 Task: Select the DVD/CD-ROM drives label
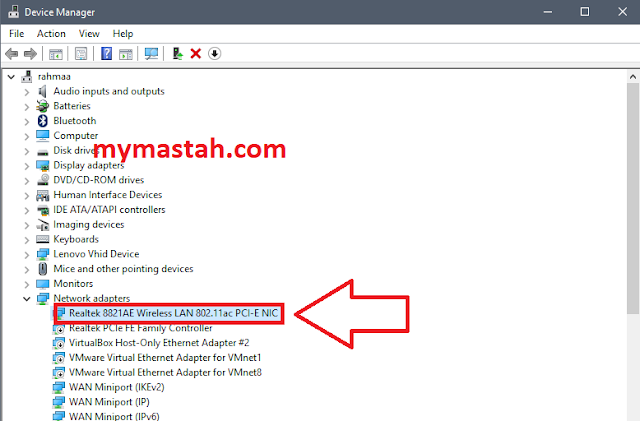click(99, 180)
